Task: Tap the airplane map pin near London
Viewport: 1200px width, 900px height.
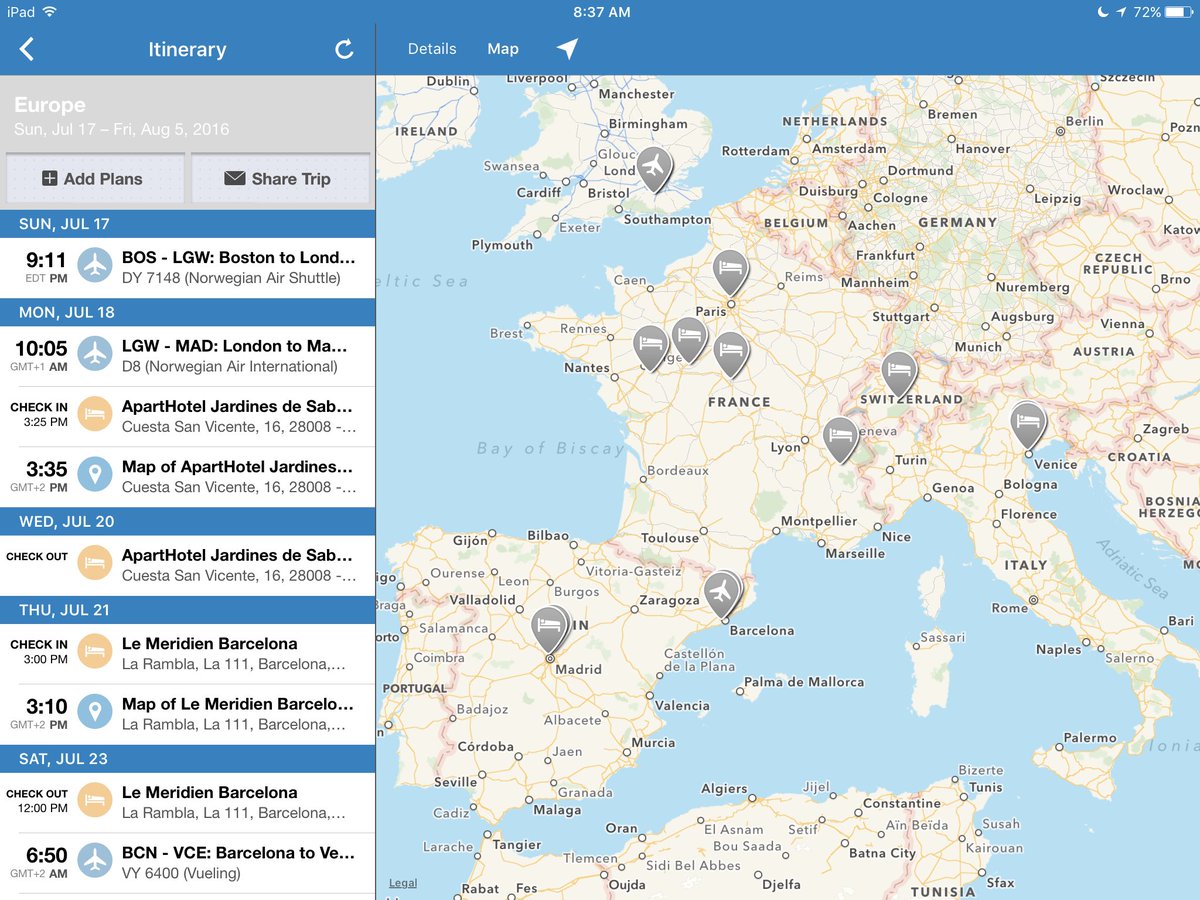Action: click(653, 167)
